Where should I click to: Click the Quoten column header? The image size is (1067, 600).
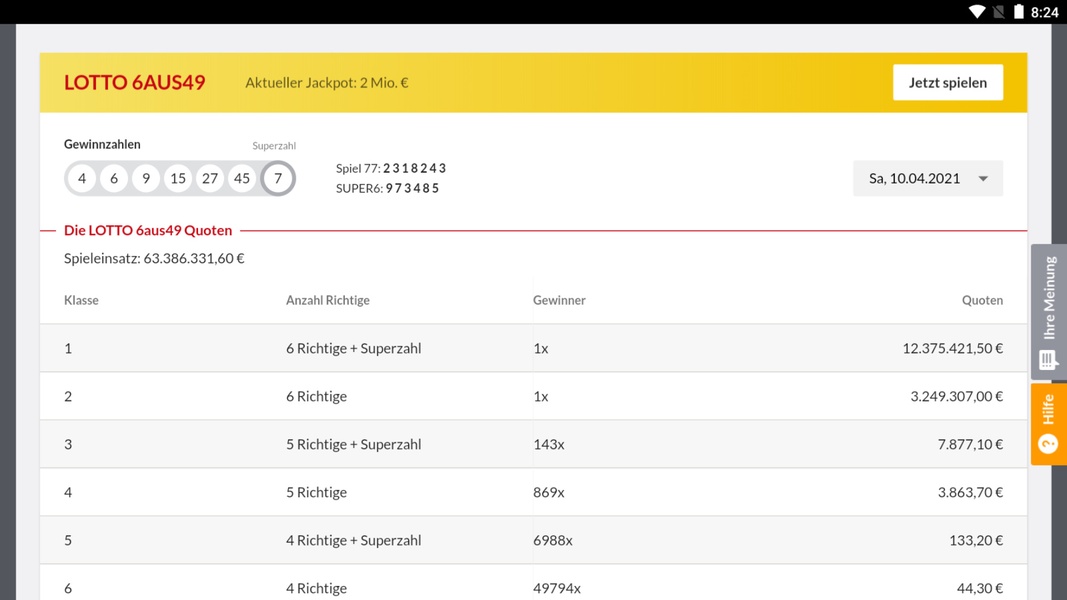tap(982, 300)
